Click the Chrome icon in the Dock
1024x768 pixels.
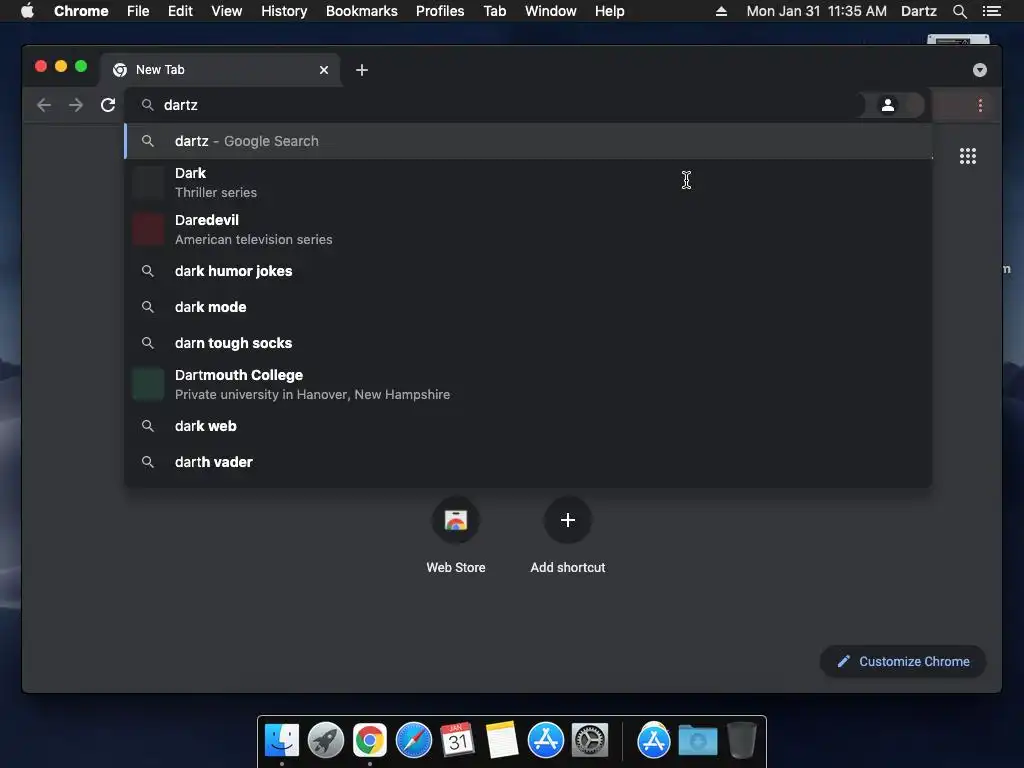click(370, 741)
